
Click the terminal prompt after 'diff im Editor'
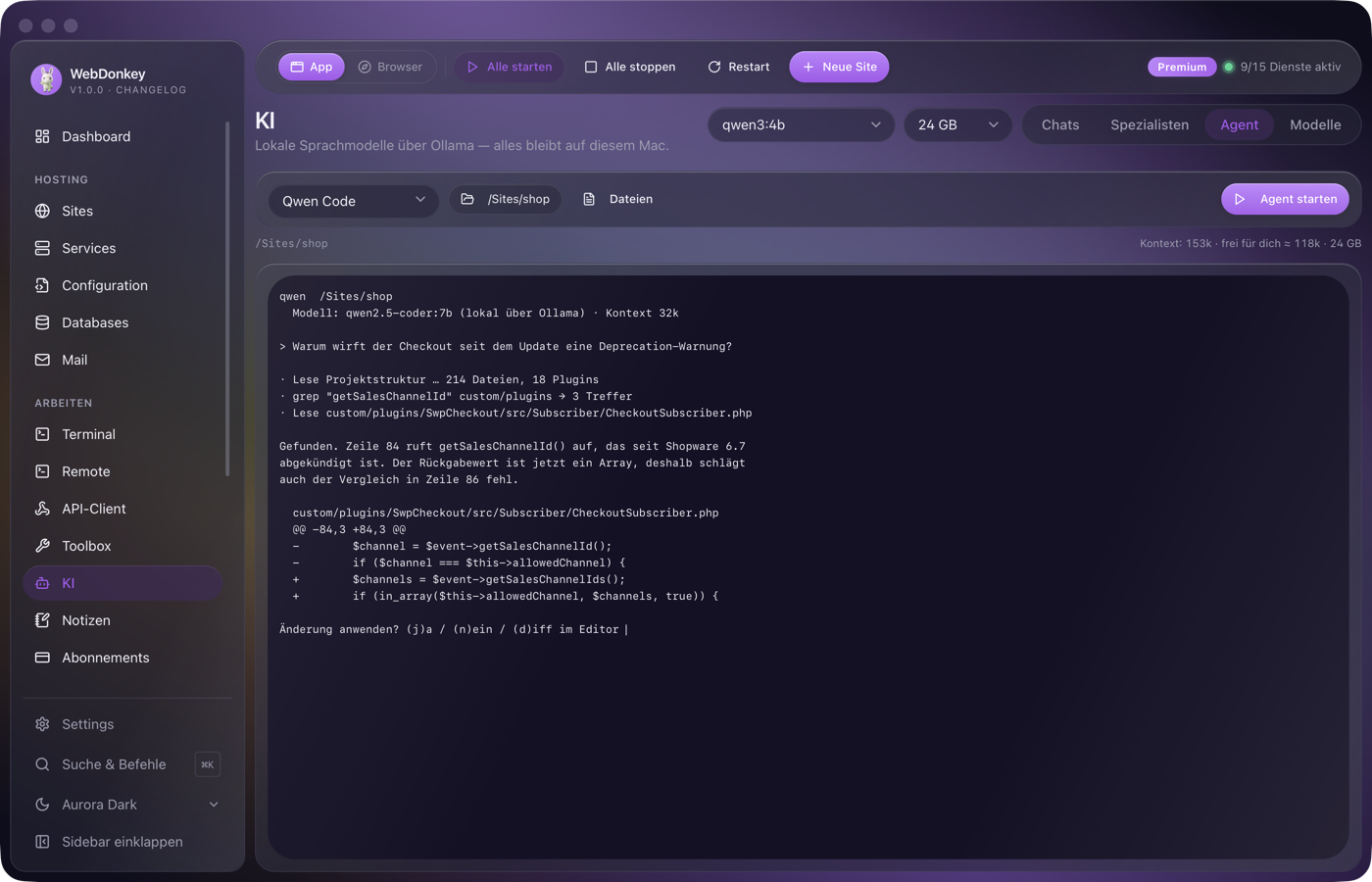pyautogui.click(x=626, y=629)
